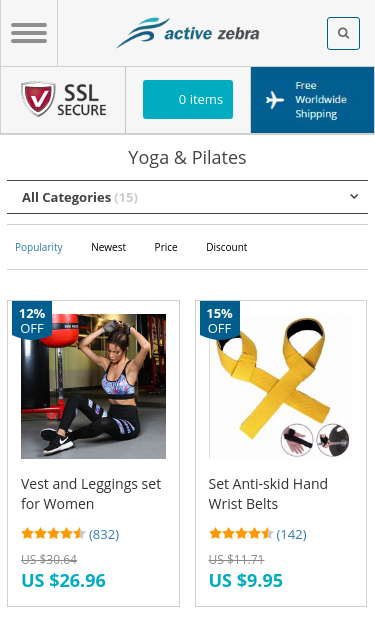The height and width of the screenshot is (627, 375).
Task: Sort products by Popularity
Action: [x=39, y=247]
